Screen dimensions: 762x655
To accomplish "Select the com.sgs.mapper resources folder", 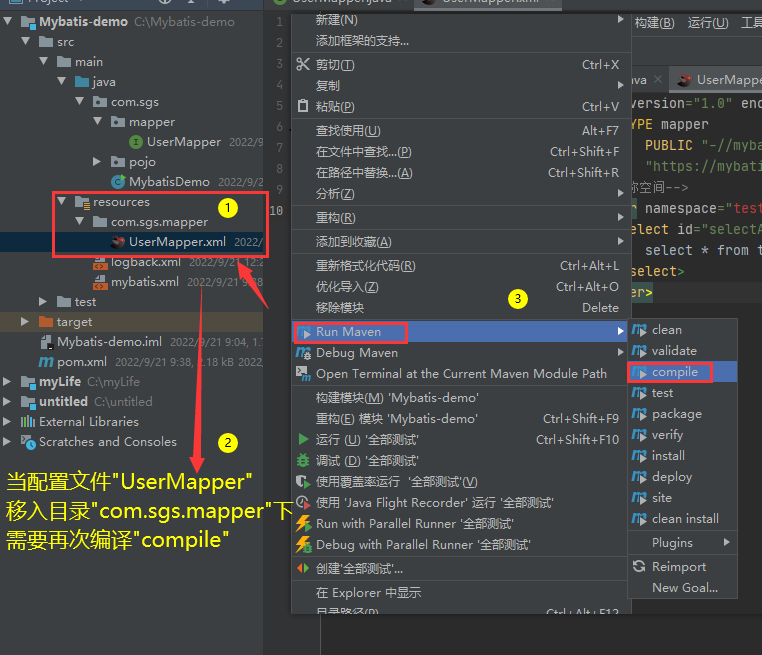I will pos(159,222).
